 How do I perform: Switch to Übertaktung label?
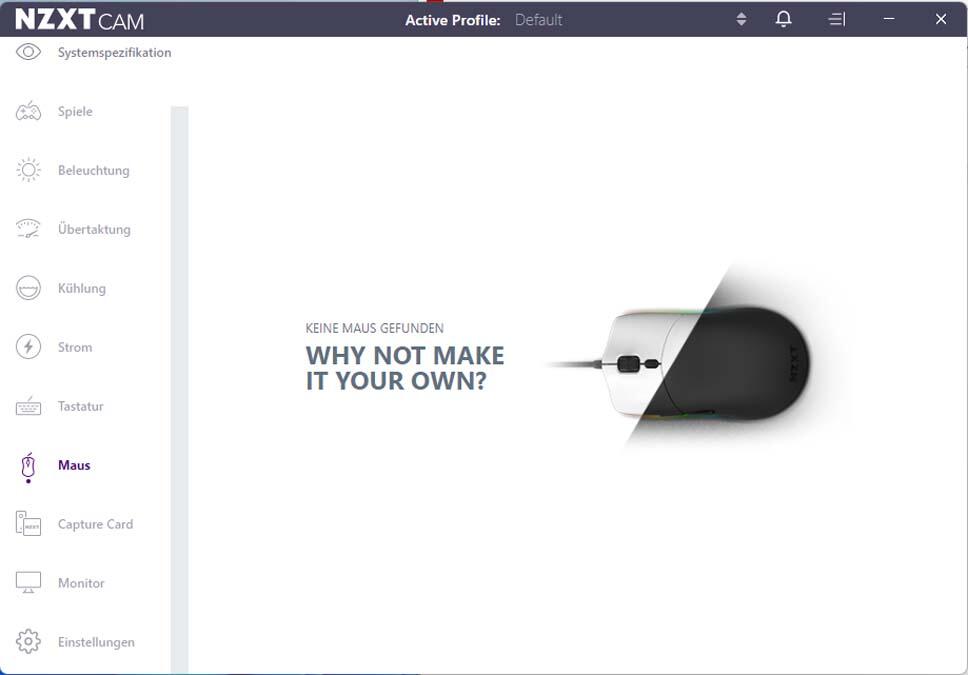coord(94,229)
